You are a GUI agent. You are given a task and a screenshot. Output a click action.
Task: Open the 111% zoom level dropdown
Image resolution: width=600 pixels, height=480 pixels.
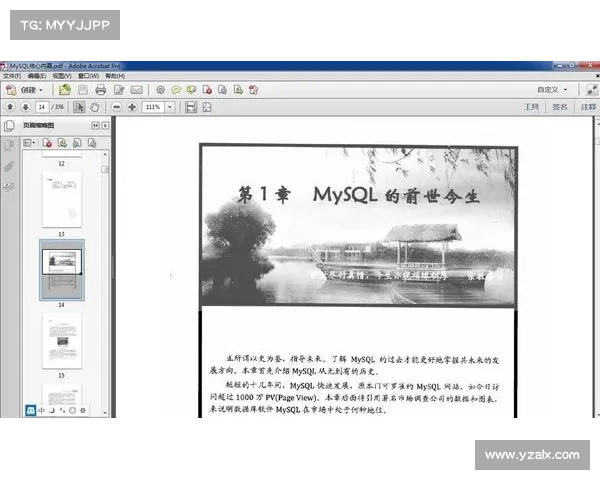tap(169, 107)
